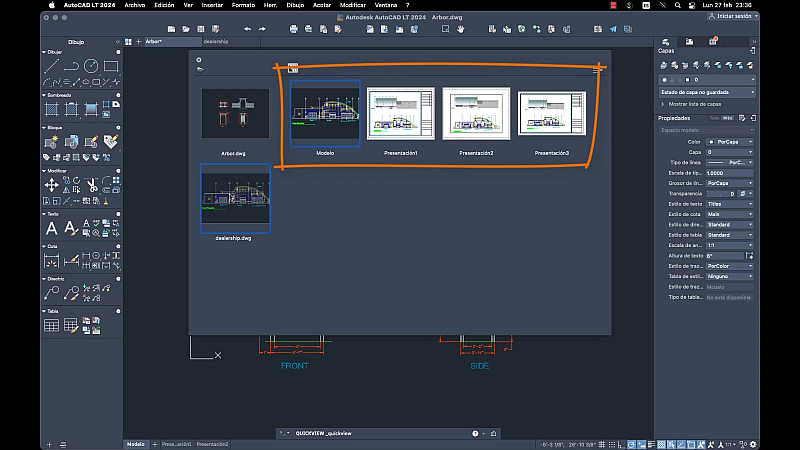Select the Multileader tool in Directriz

pyautogui.click(x=52, y=293)
